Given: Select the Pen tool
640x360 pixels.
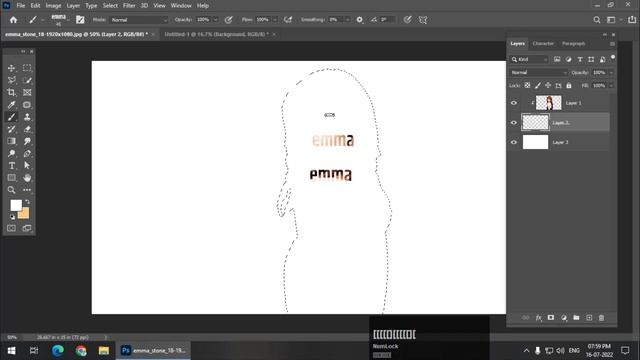Looking at the screenshot, I should point(27,153).
